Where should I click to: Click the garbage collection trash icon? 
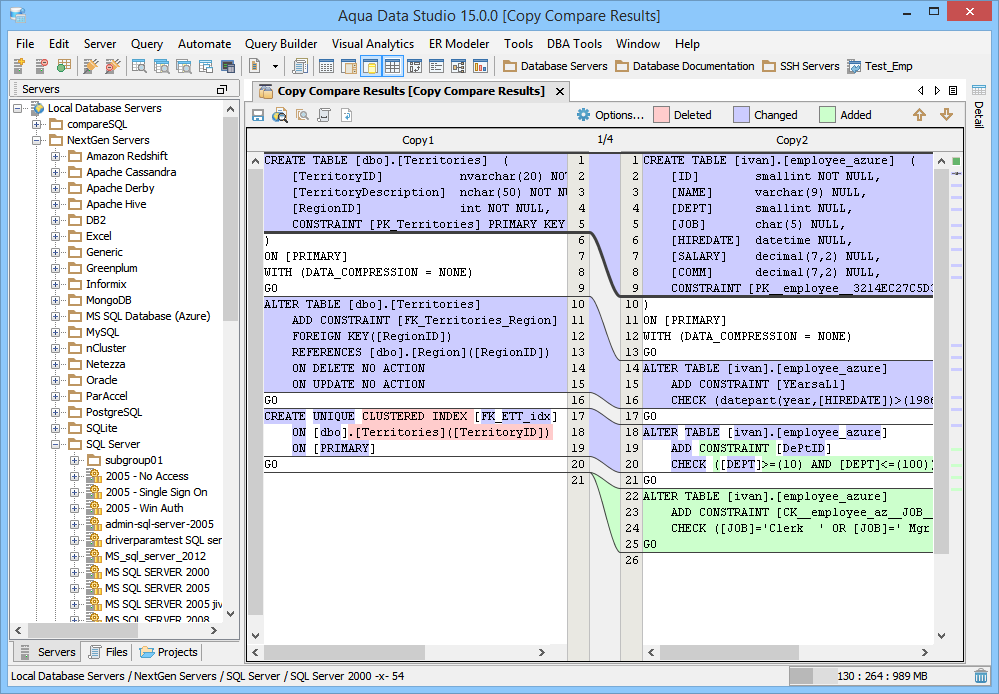tap(981, 676)
